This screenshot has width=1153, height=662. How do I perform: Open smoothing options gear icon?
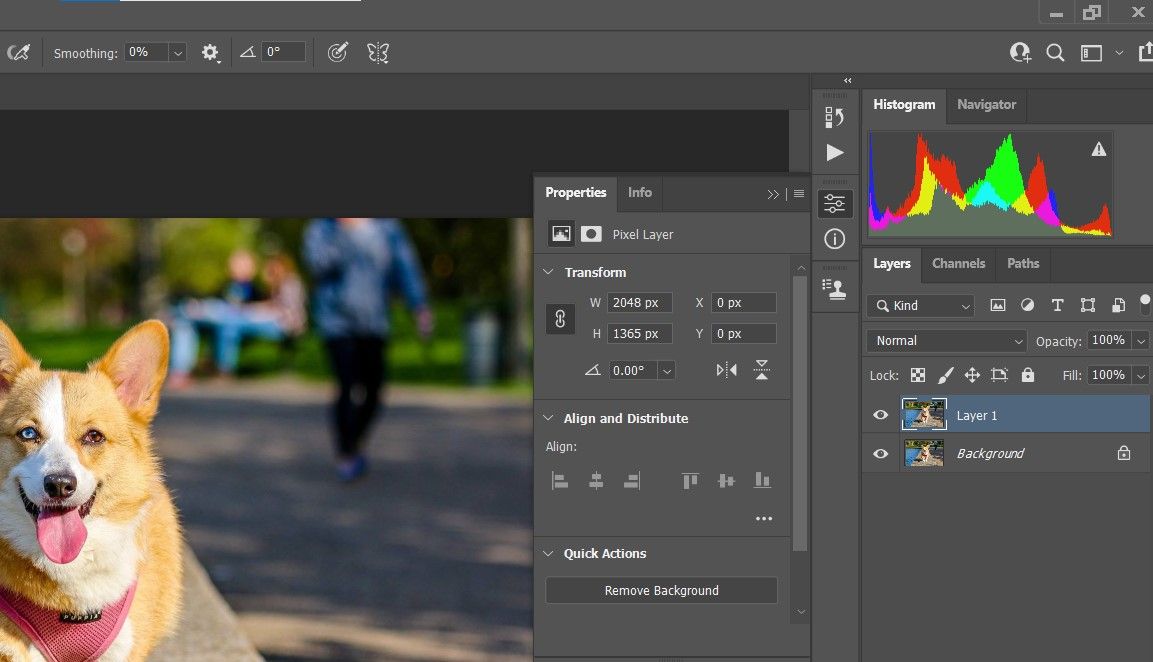coord(210,53)
